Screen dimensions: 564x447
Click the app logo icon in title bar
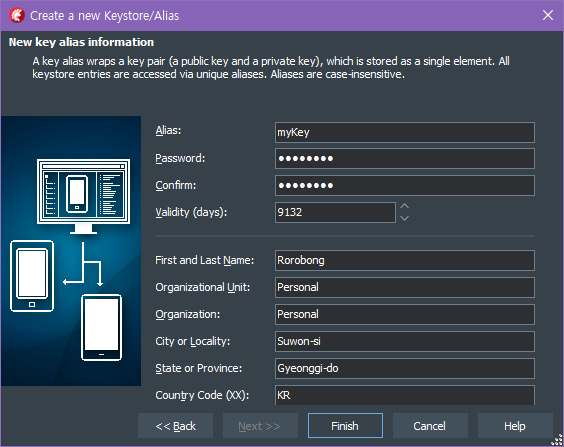[x=17, y=15]
